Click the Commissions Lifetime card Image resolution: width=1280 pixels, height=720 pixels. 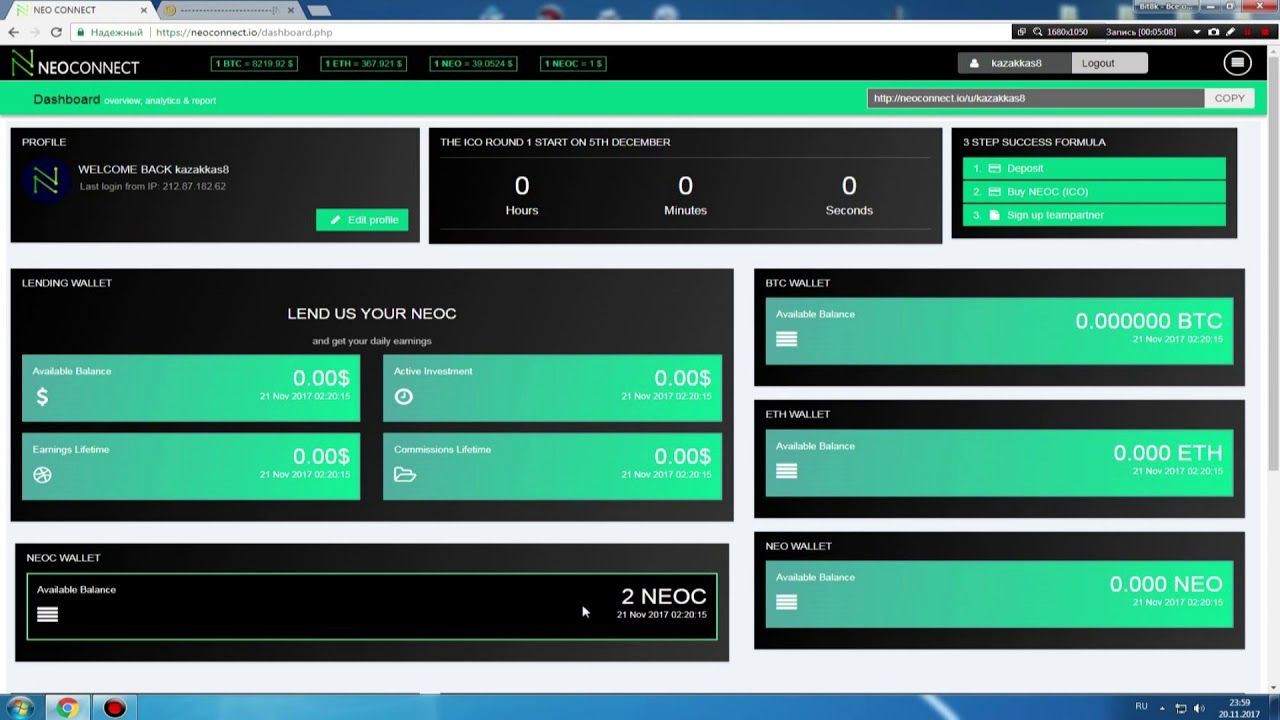click(552, 466)
